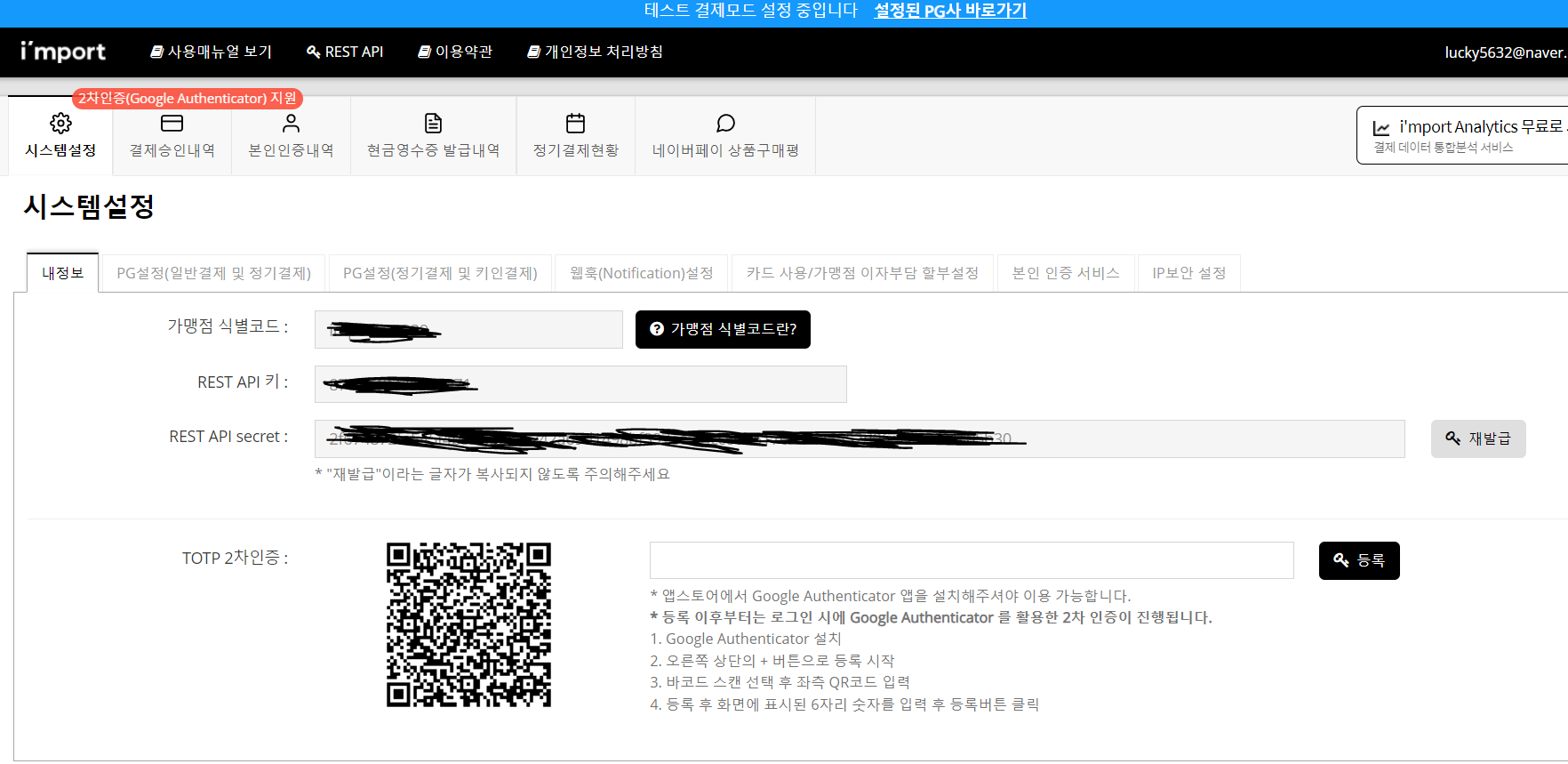The width and height of the screenshot is (1568, 764).
Task: Open the 이용약관 terms link
Action: click(455, 52)
